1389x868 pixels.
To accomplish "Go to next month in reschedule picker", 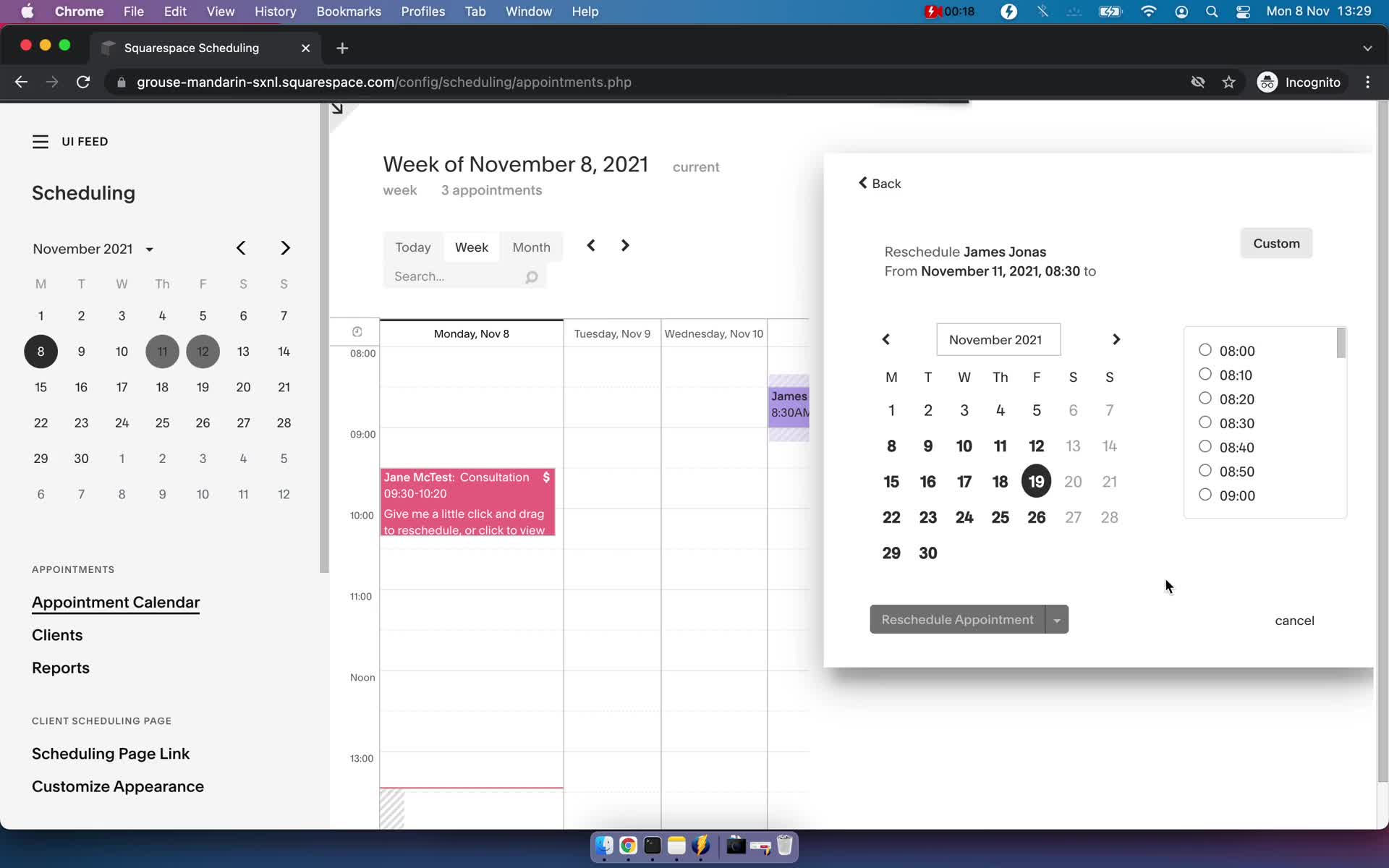I will (1116, 339).
